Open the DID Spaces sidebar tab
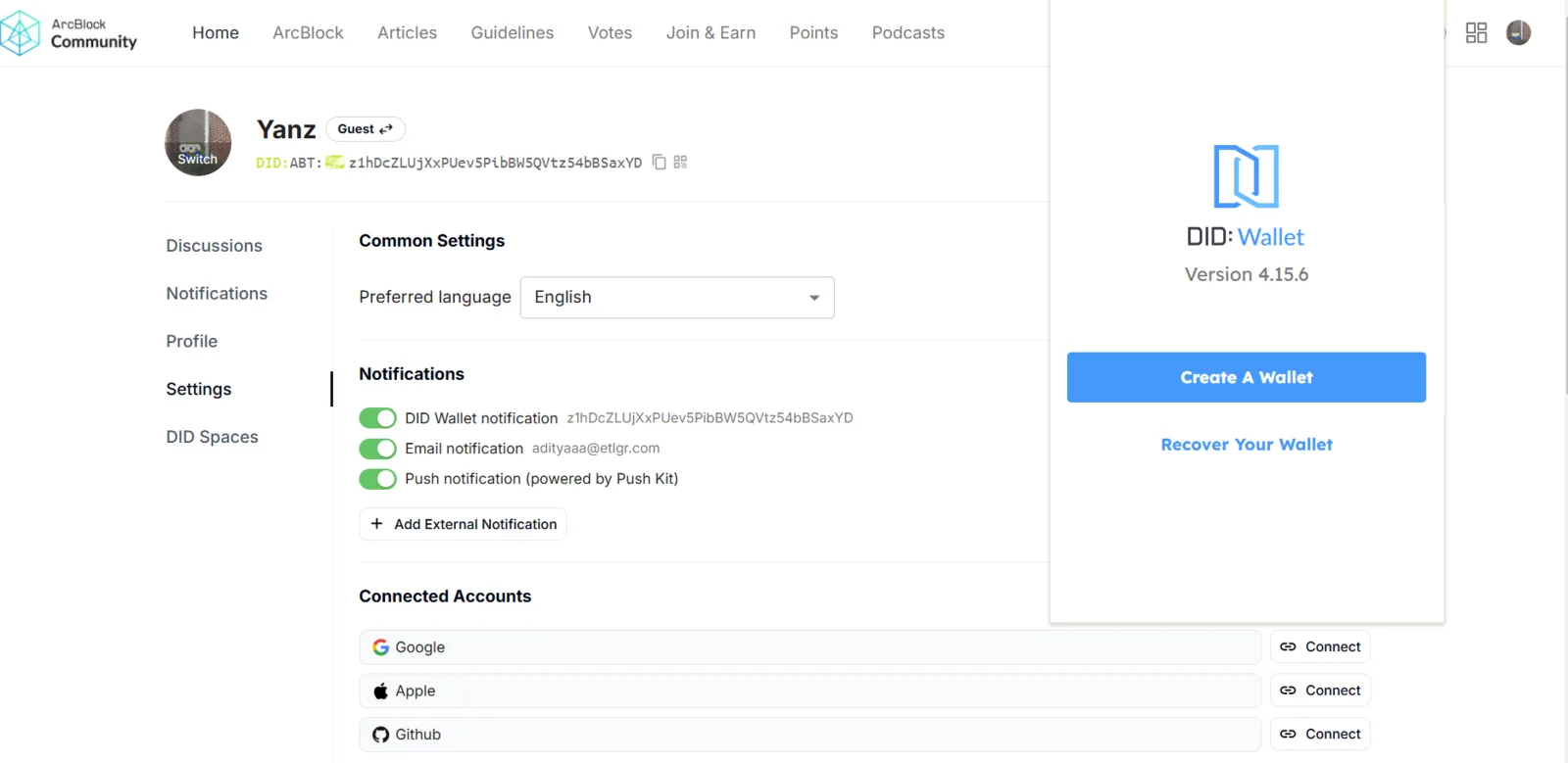 pos(213,438)
